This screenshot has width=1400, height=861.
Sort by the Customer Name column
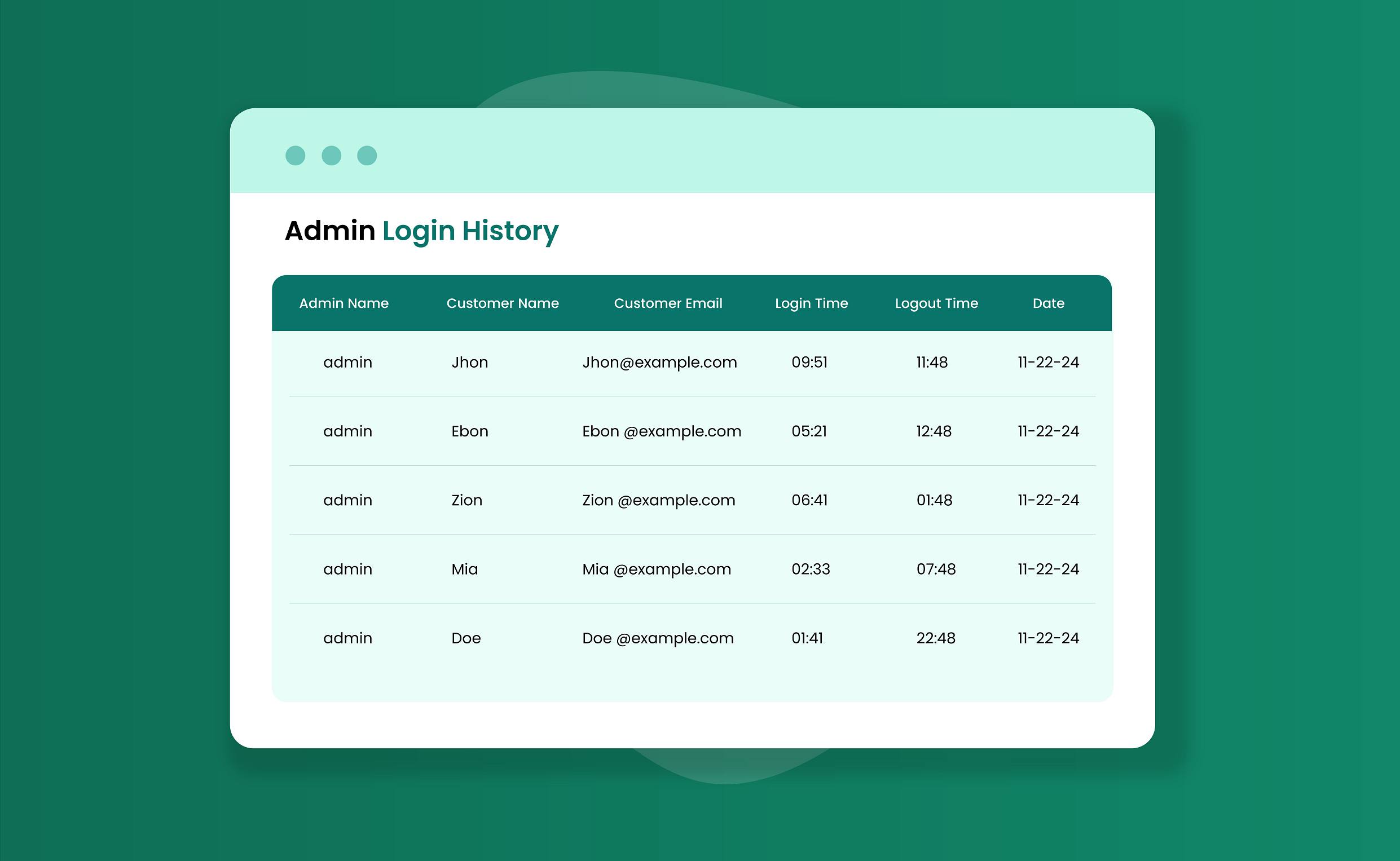coord(503,303)
